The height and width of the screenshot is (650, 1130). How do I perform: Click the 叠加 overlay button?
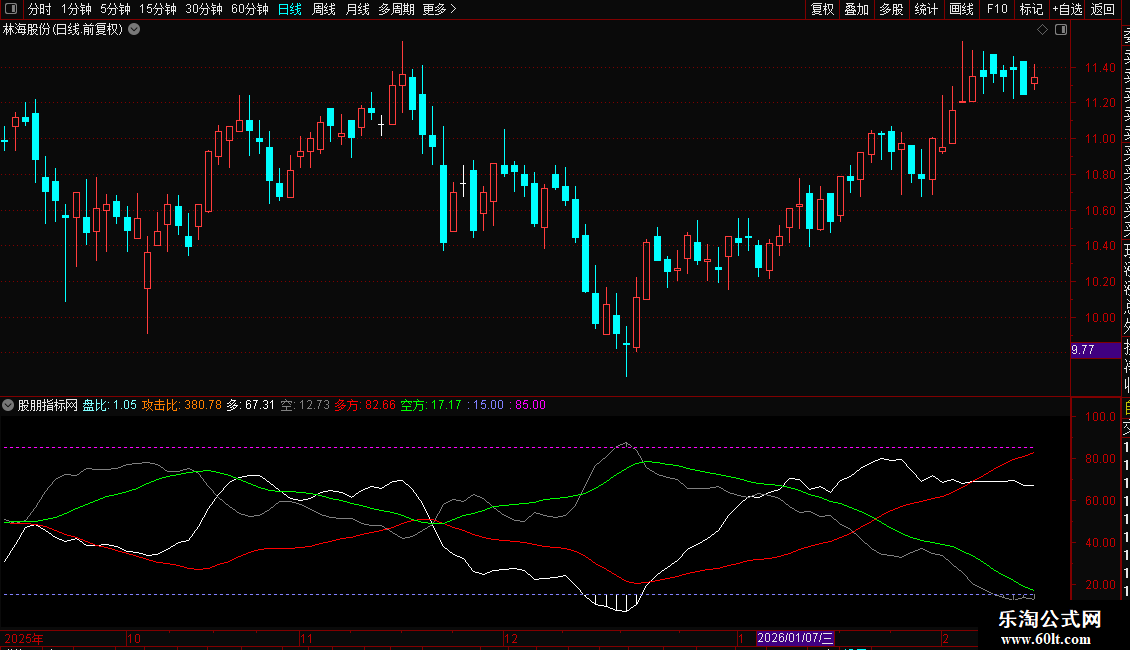[x=857, y=9]
